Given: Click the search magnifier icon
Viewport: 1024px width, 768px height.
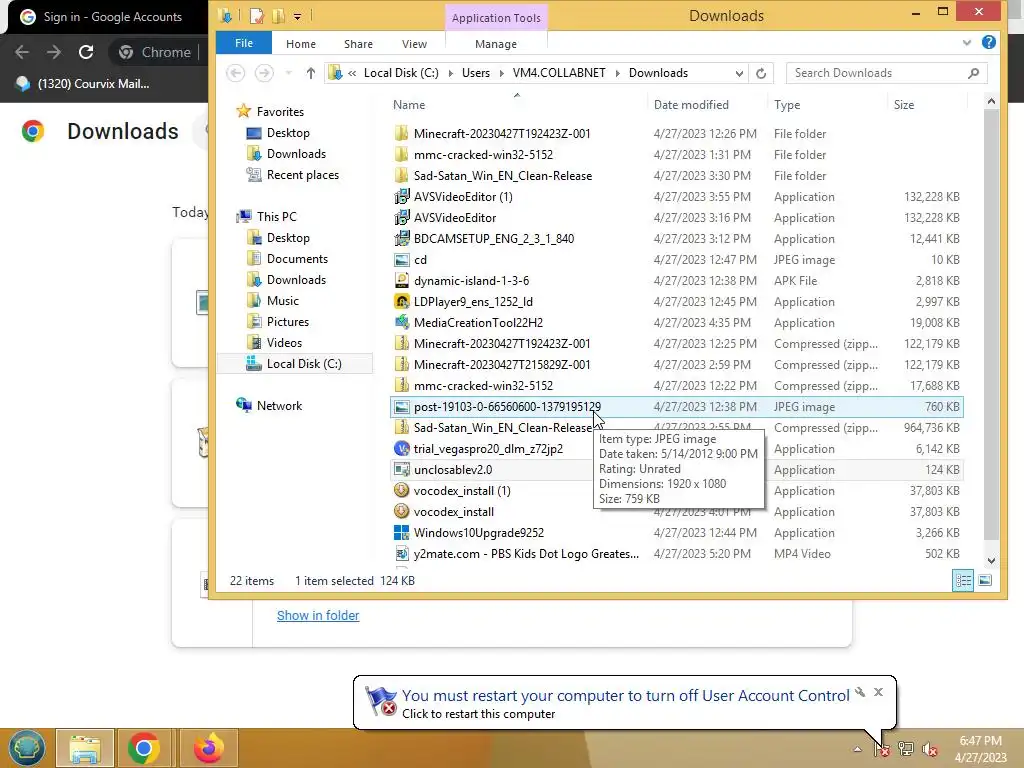Looking at the screenshot, I should 973,73.
